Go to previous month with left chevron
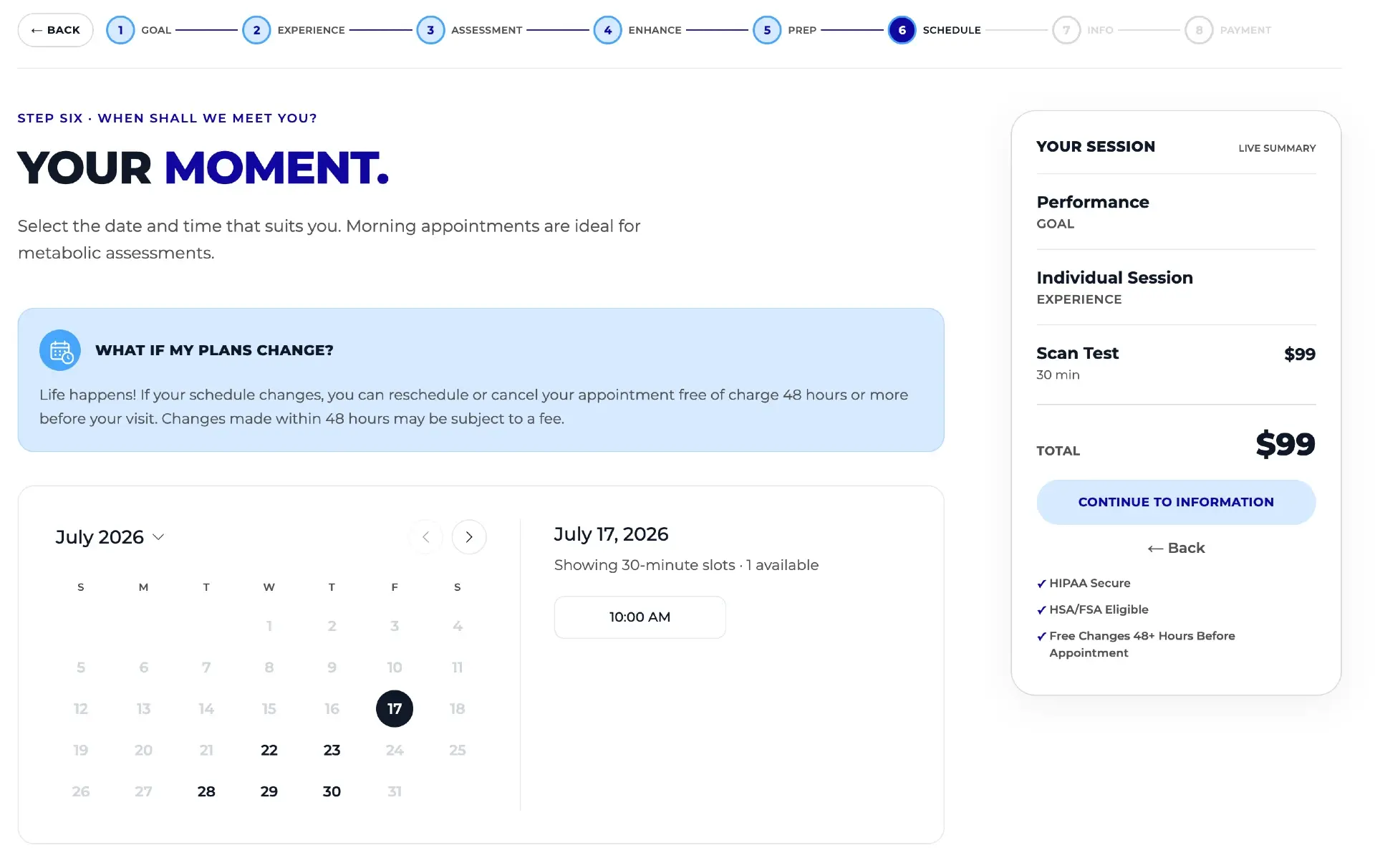 click(x=426, y=537)
